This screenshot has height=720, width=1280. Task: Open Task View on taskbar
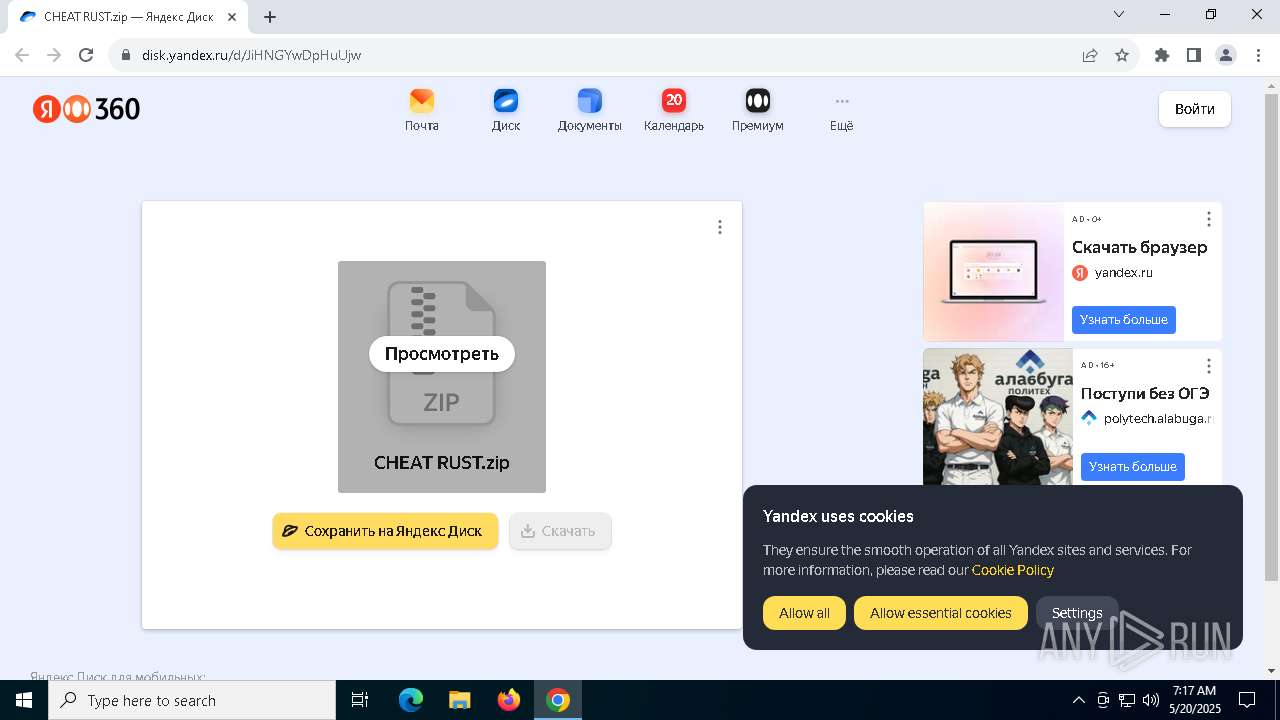[360, 700]
